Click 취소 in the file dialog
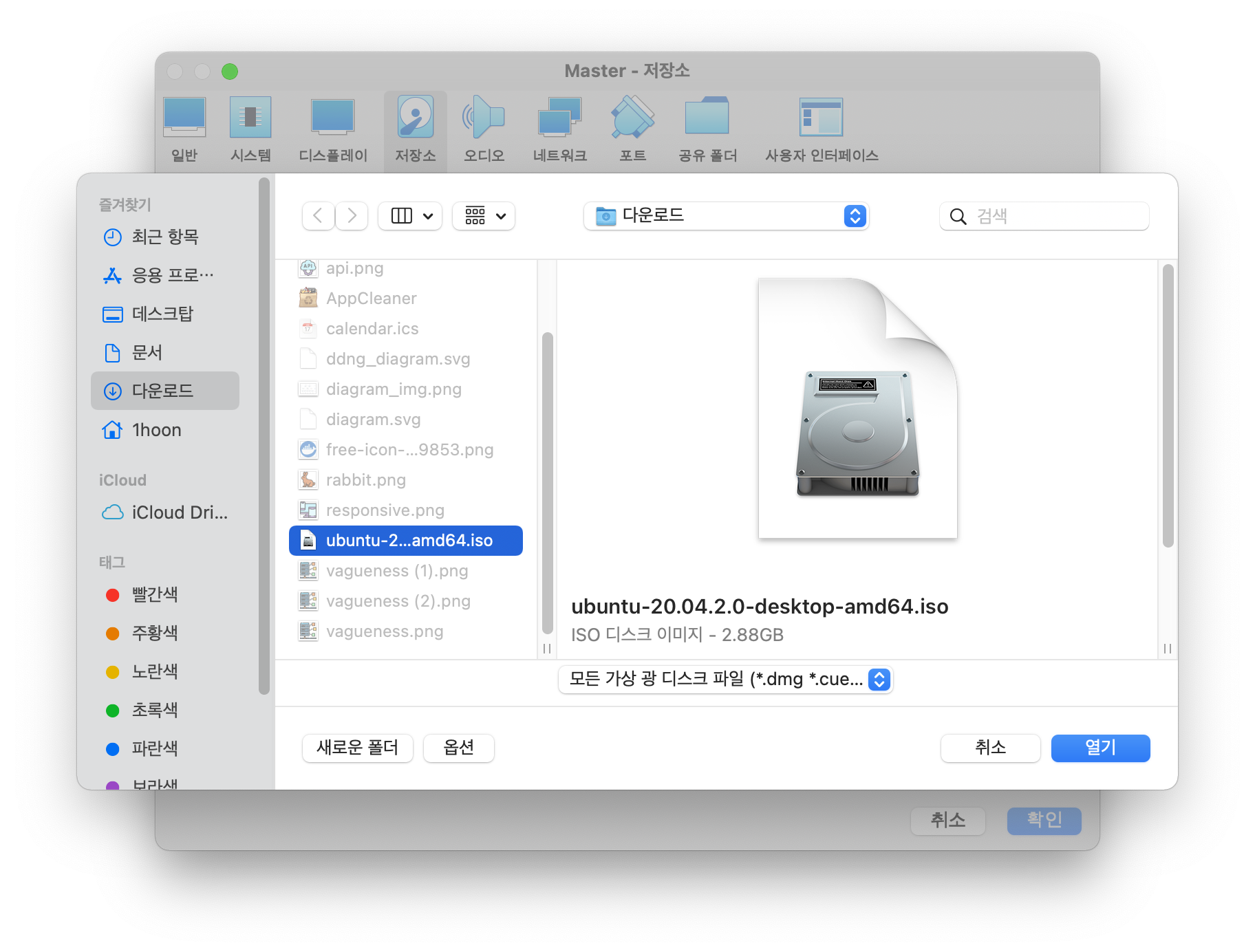Image resolution: width=1255 pixels, height=952 pixels. [991, 748]
